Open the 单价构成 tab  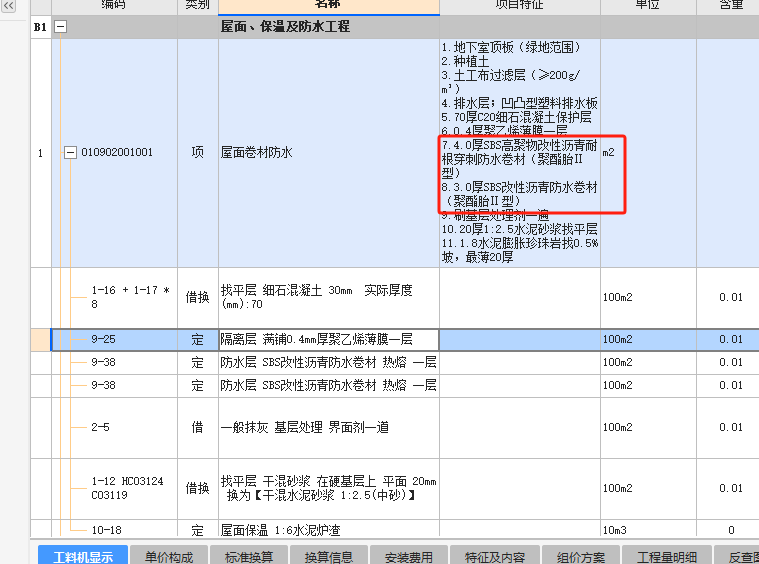pos(169,556)
